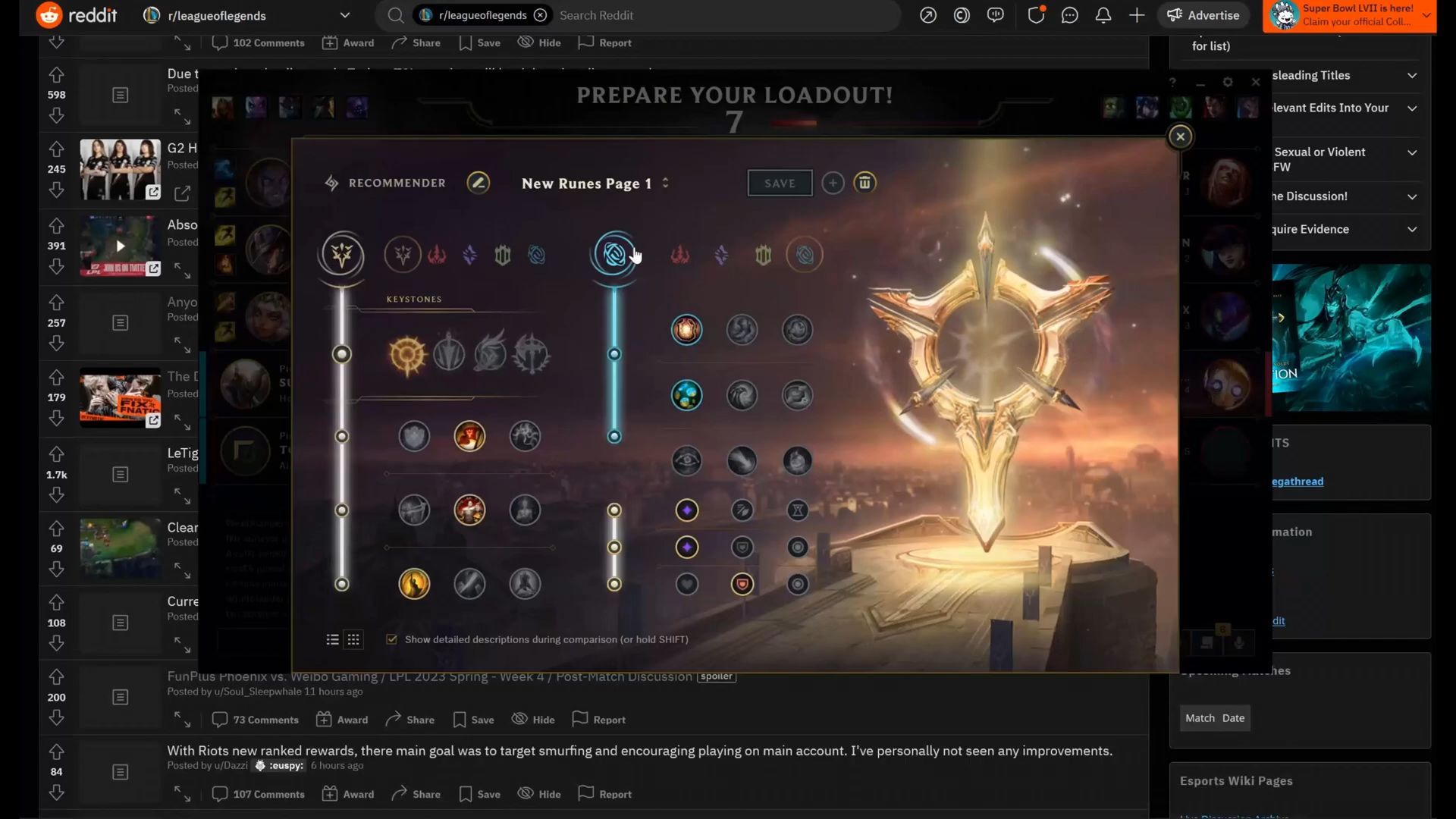1456x819 pixels.
Task: Choose the Fleet Footwork keystone
Action: (490, 353)
